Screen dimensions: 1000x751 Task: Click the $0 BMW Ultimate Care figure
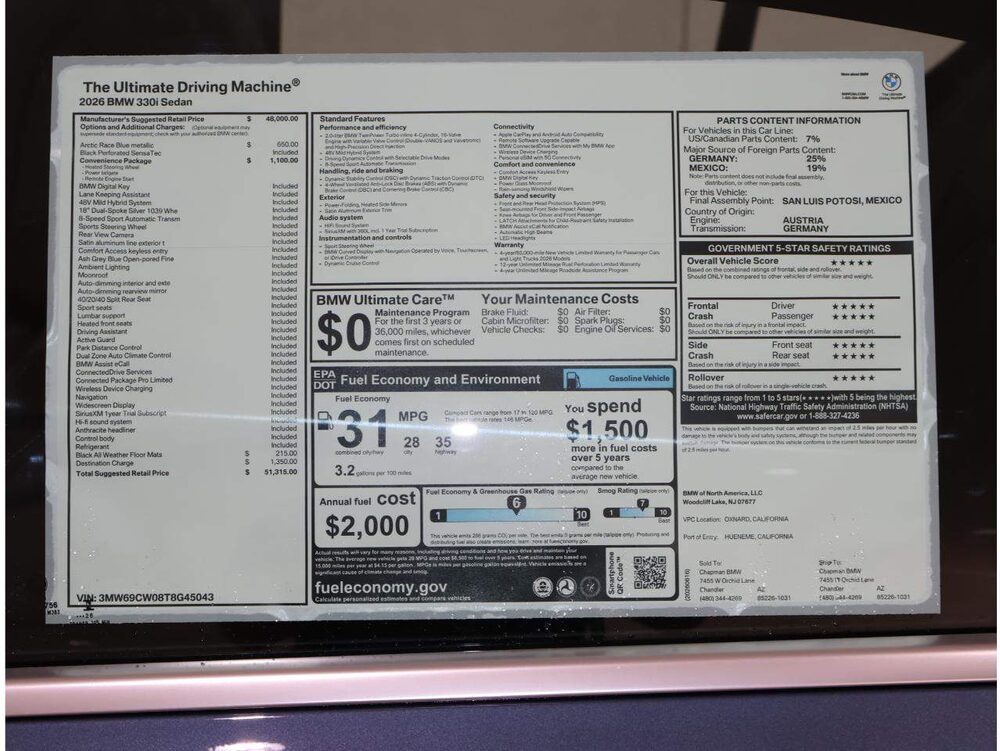coord(344,333)
